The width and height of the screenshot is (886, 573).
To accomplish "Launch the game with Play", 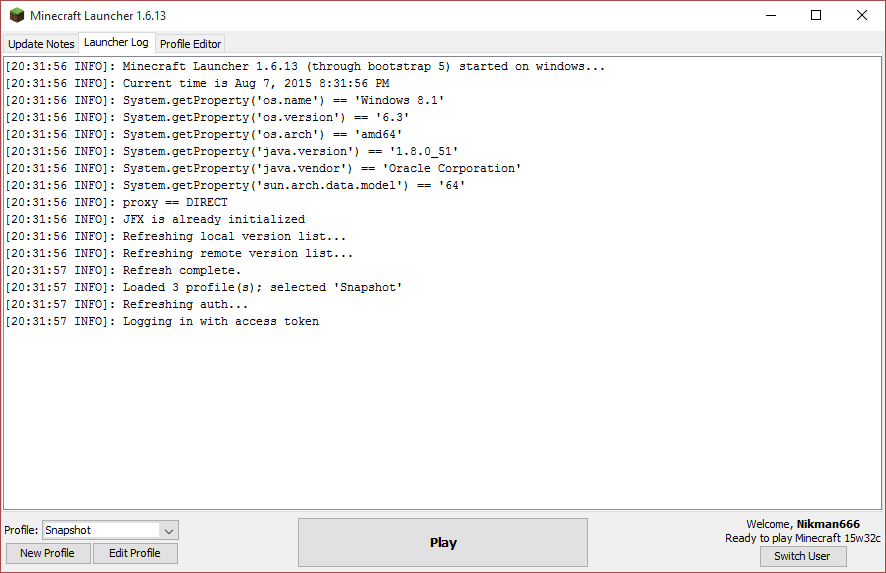I will 443,543.
